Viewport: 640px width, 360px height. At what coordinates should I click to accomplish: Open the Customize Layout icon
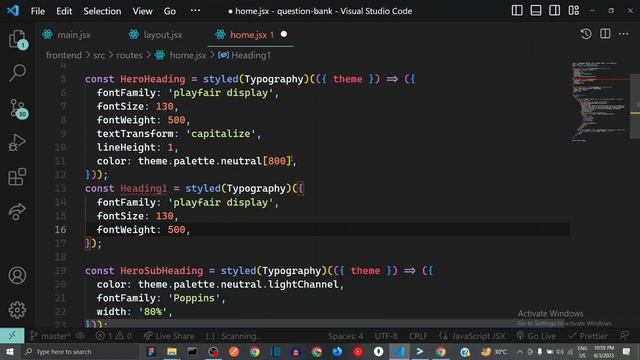[573, 11]
